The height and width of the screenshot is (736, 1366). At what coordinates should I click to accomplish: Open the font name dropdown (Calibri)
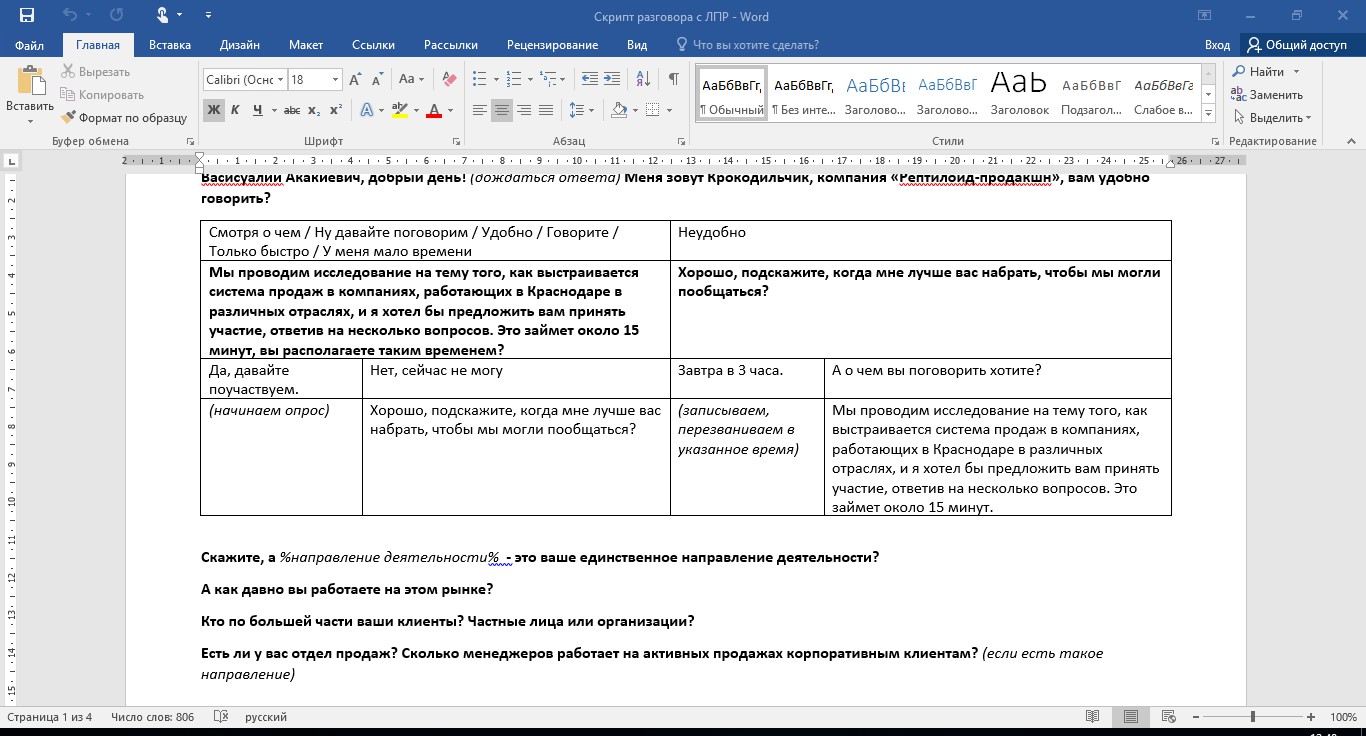pyautogui.click(x=282, y=79)
